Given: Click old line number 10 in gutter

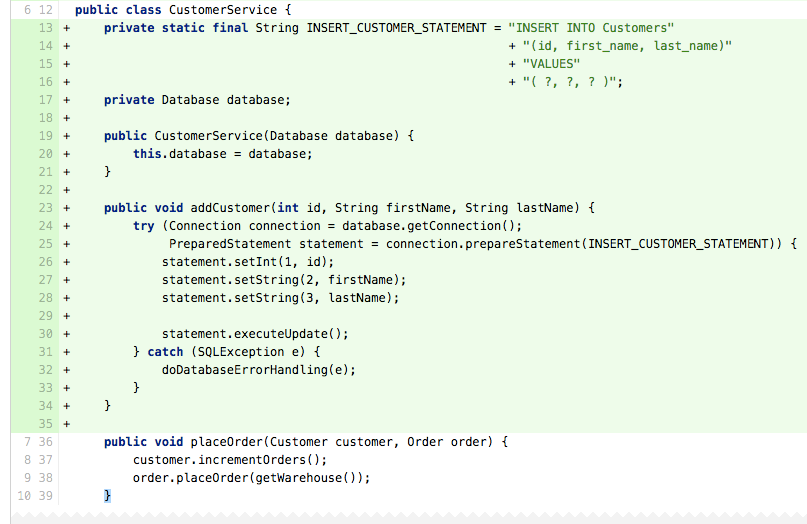Looking at the screenshot, I should point(24,496).
